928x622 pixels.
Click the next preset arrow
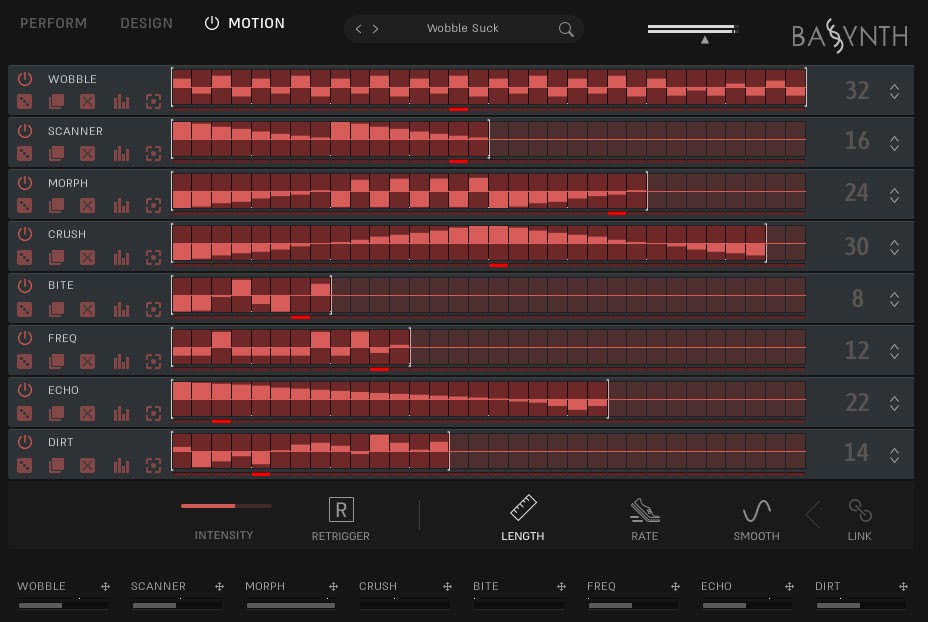click(x=375, y=29)
